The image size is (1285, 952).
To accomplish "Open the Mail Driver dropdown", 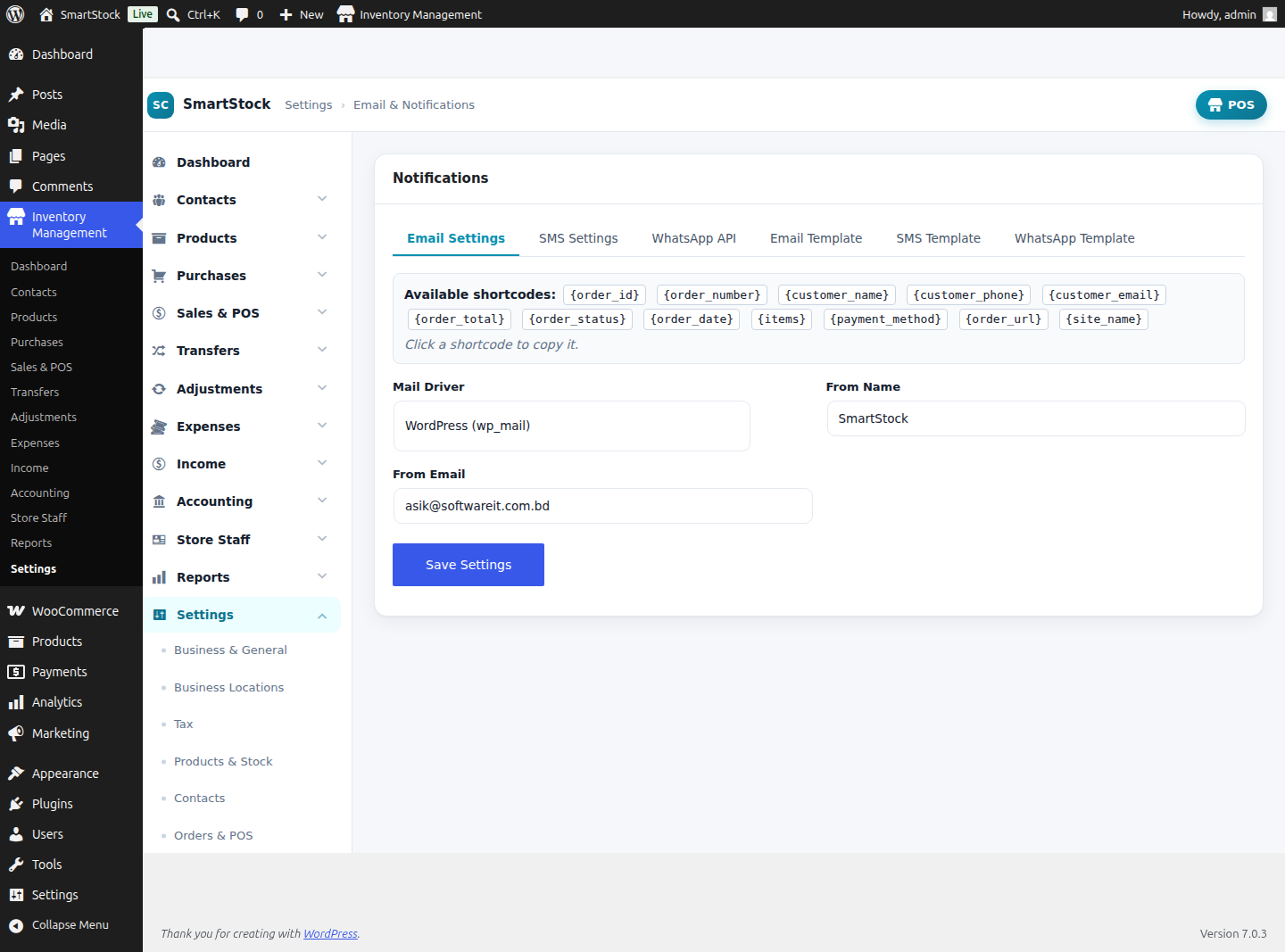I will [x=571, y=426].
